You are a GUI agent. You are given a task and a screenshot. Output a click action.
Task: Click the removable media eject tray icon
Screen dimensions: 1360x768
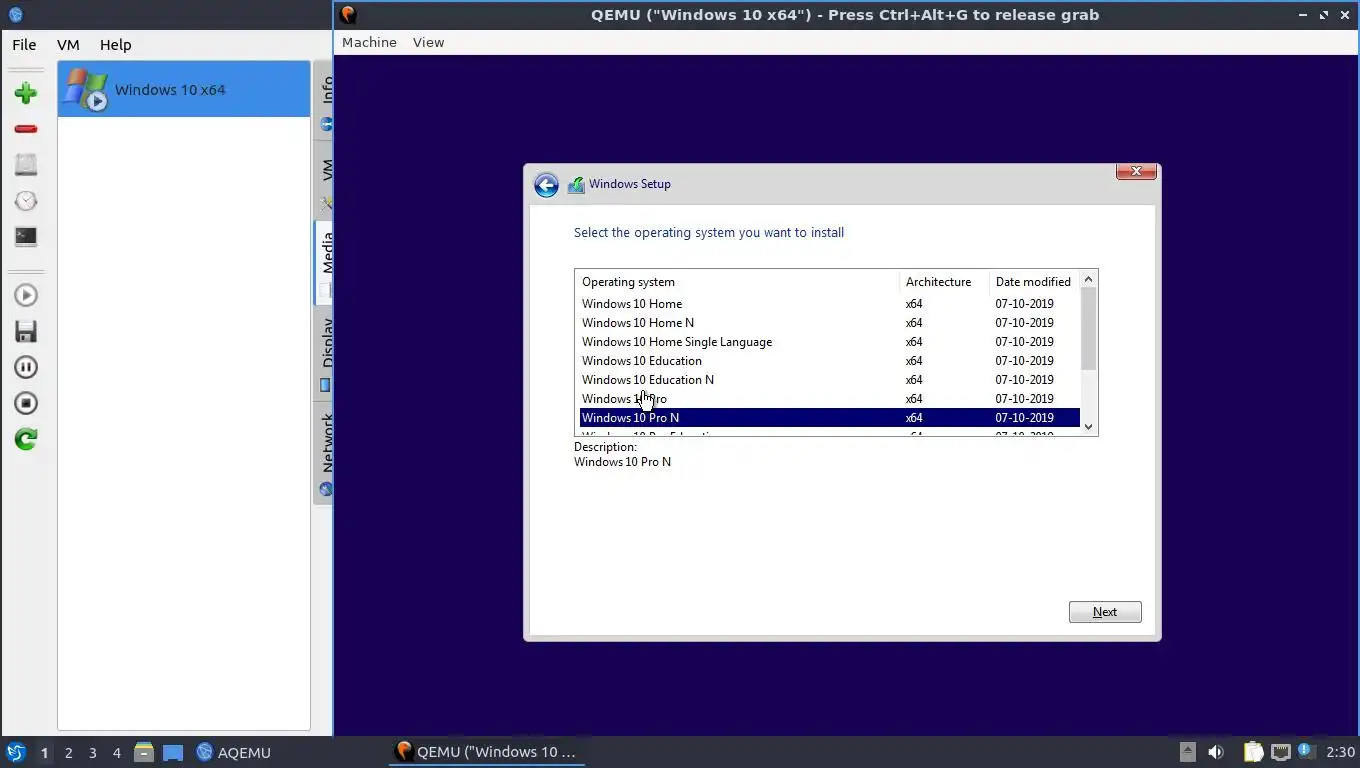pyautogui.click(x=1187, y=752)
